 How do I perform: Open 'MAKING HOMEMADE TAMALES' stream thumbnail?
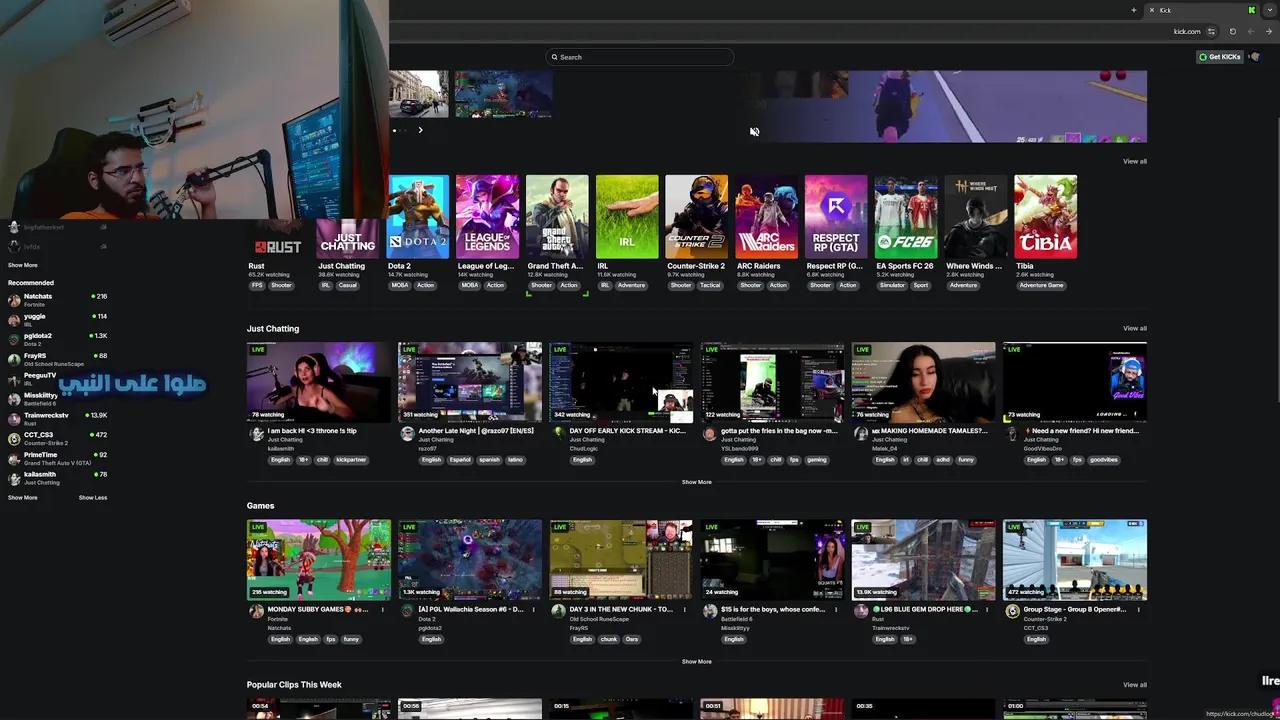coord(923,382)
